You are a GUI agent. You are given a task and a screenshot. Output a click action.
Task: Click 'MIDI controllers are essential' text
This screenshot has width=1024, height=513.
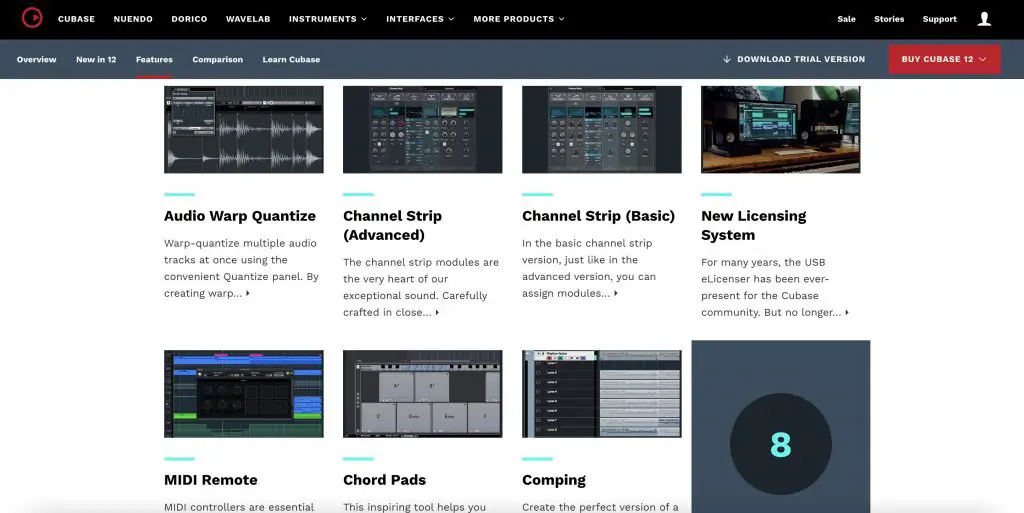click(239, 507)
